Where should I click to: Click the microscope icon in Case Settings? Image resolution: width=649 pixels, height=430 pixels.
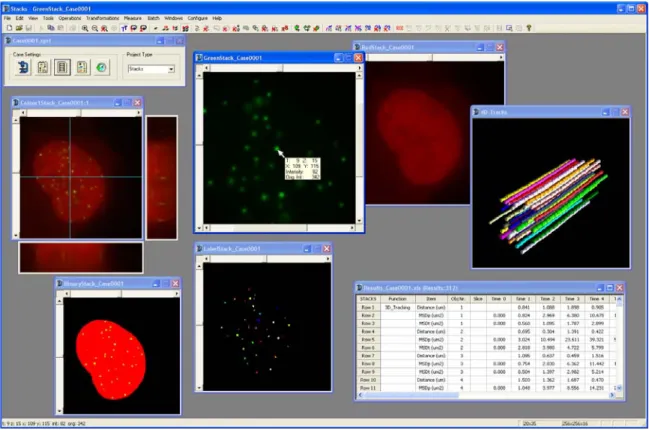23,67
